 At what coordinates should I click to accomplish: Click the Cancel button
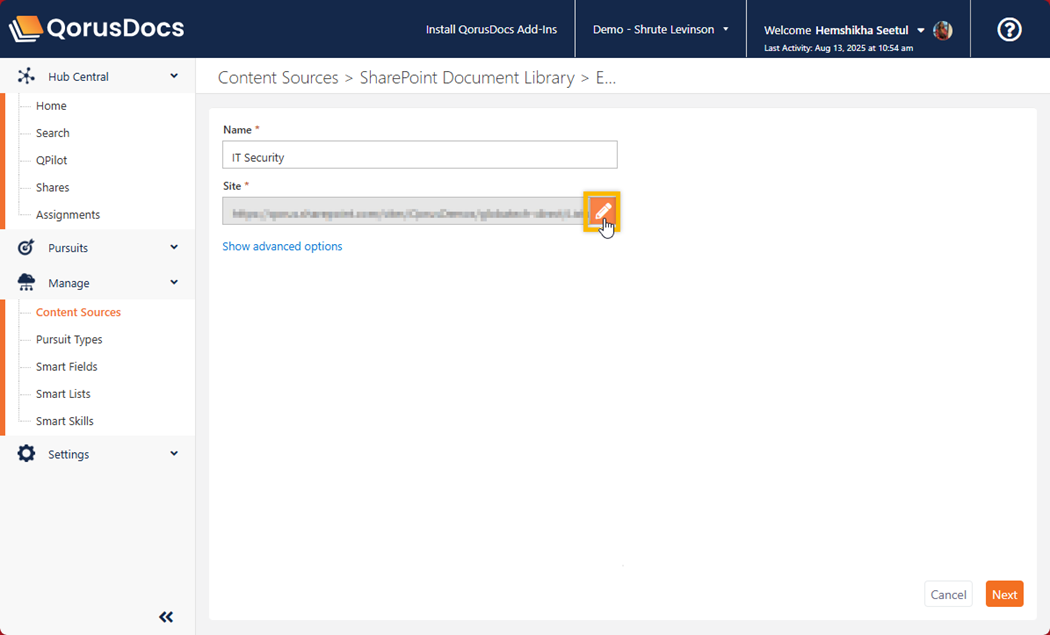pyautogui.click(x=948, y=594)
